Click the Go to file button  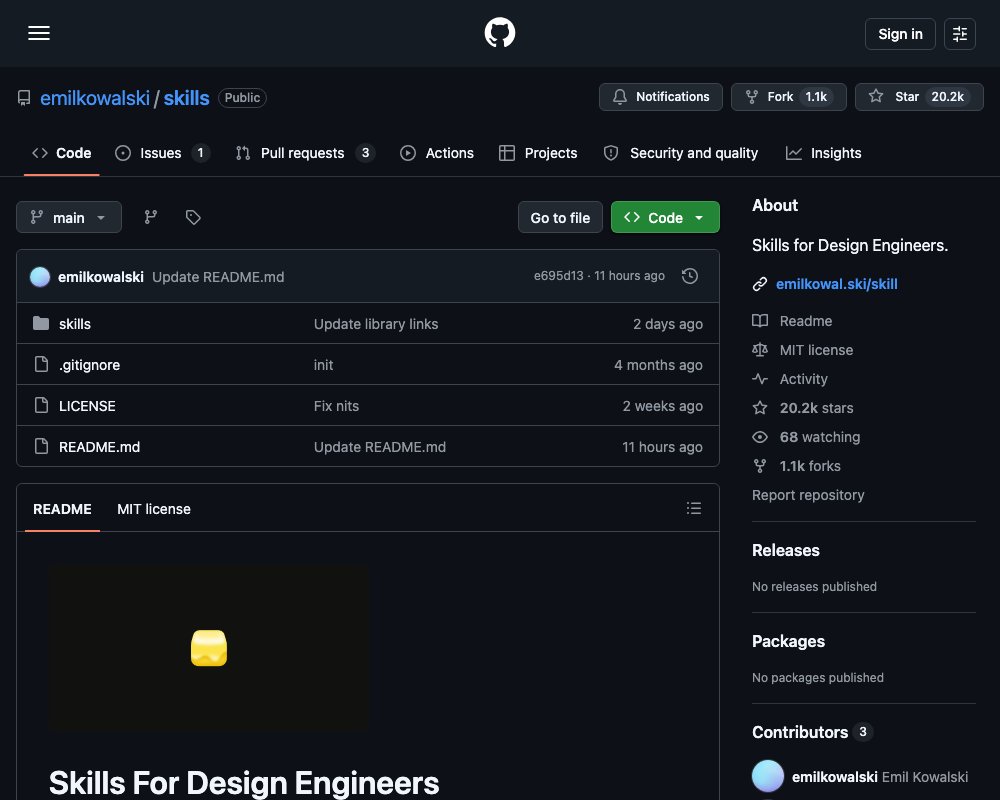560,218
